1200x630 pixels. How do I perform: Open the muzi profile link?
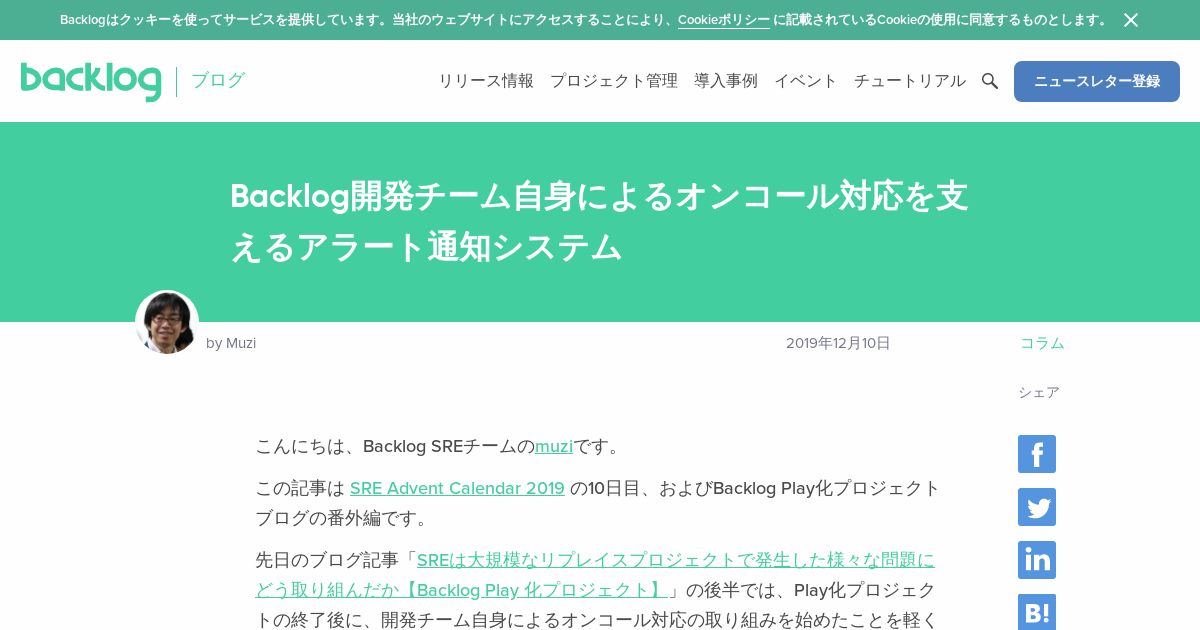[x=554, y=446]
